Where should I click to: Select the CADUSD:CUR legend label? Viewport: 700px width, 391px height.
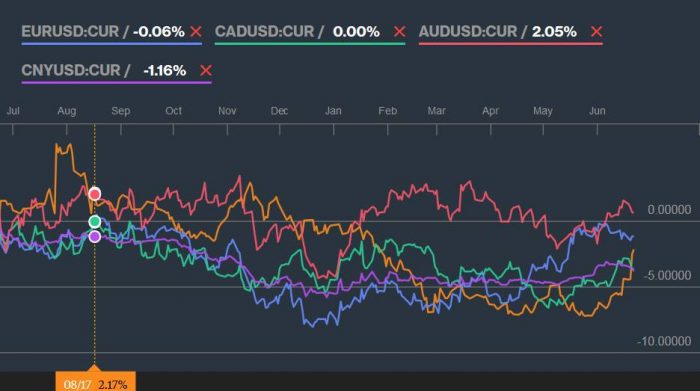click(x=264, y=32)
